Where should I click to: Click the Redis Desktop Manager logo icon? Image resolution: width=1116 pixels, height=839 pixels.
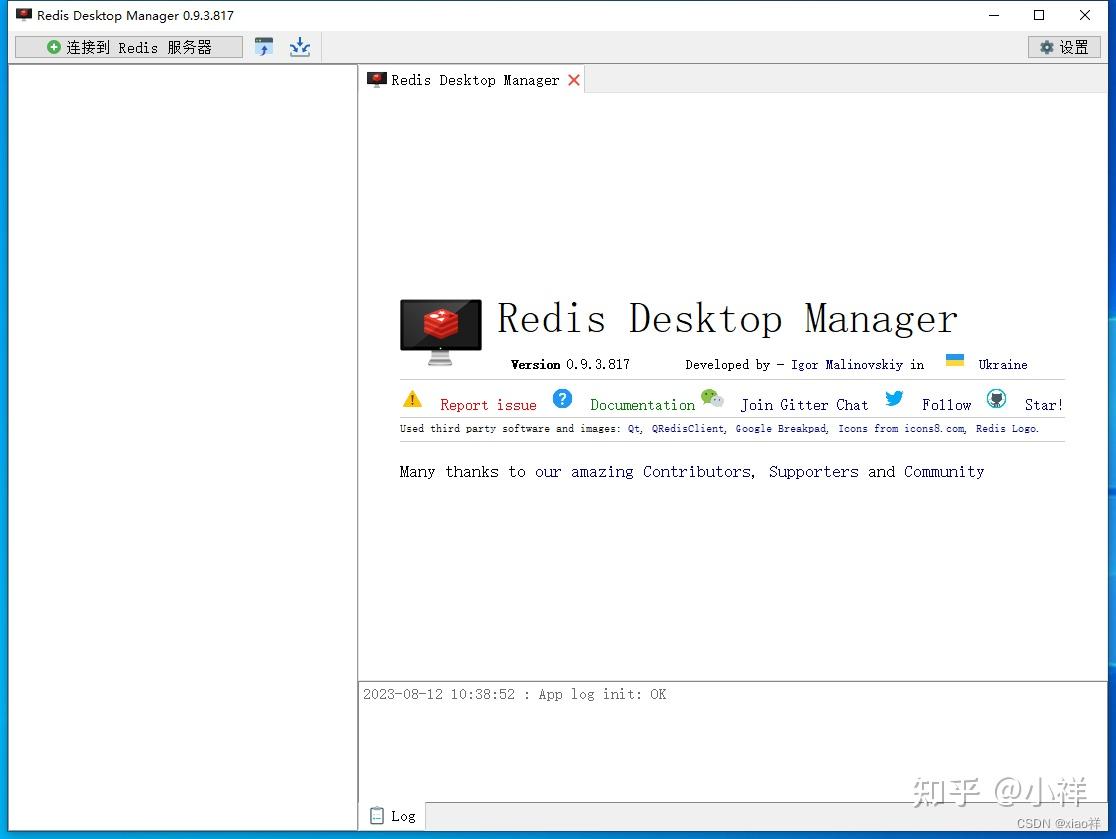coord(440,330)
